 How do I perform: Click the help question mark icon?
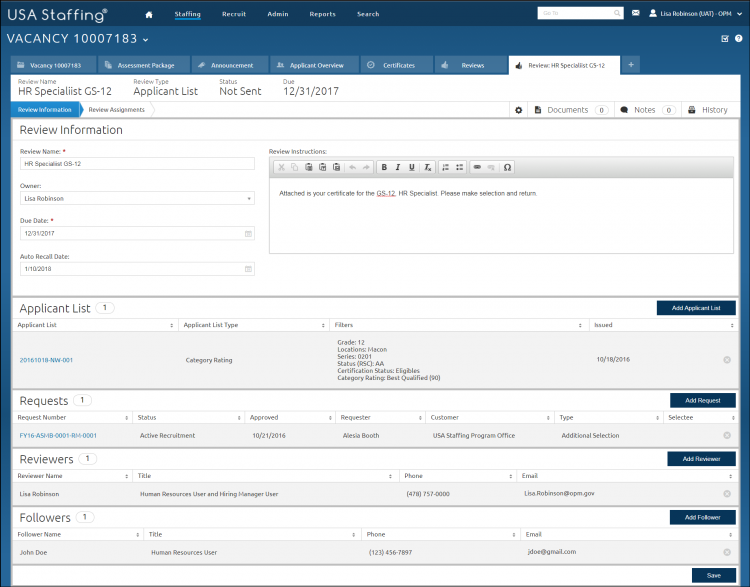pos(739,39)
